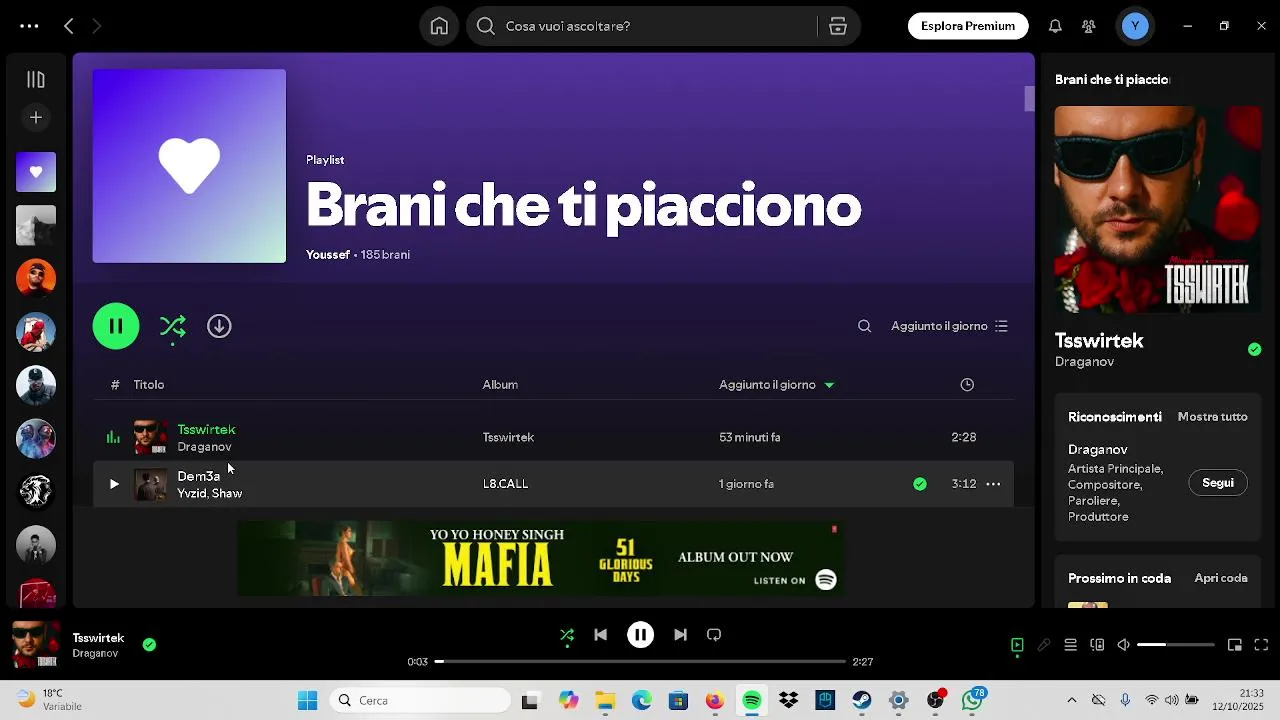The image size is (1280, 720).
Task: Connect to a device icon
Action: pos(1097,645)
